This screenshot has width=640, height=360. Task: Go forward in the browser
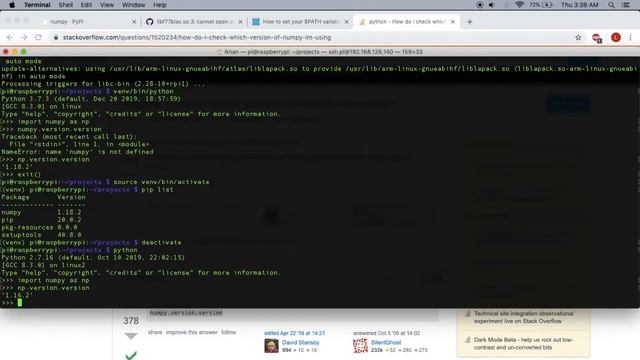click(24, 37)
